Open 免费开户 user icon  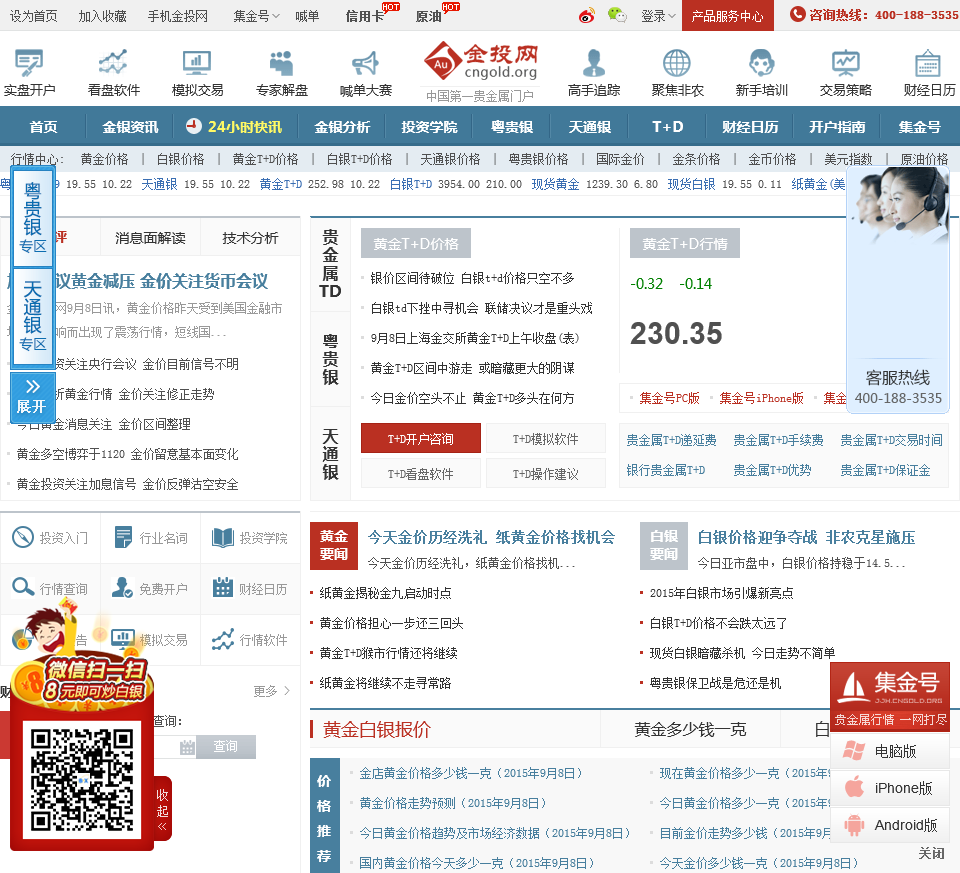122,587
